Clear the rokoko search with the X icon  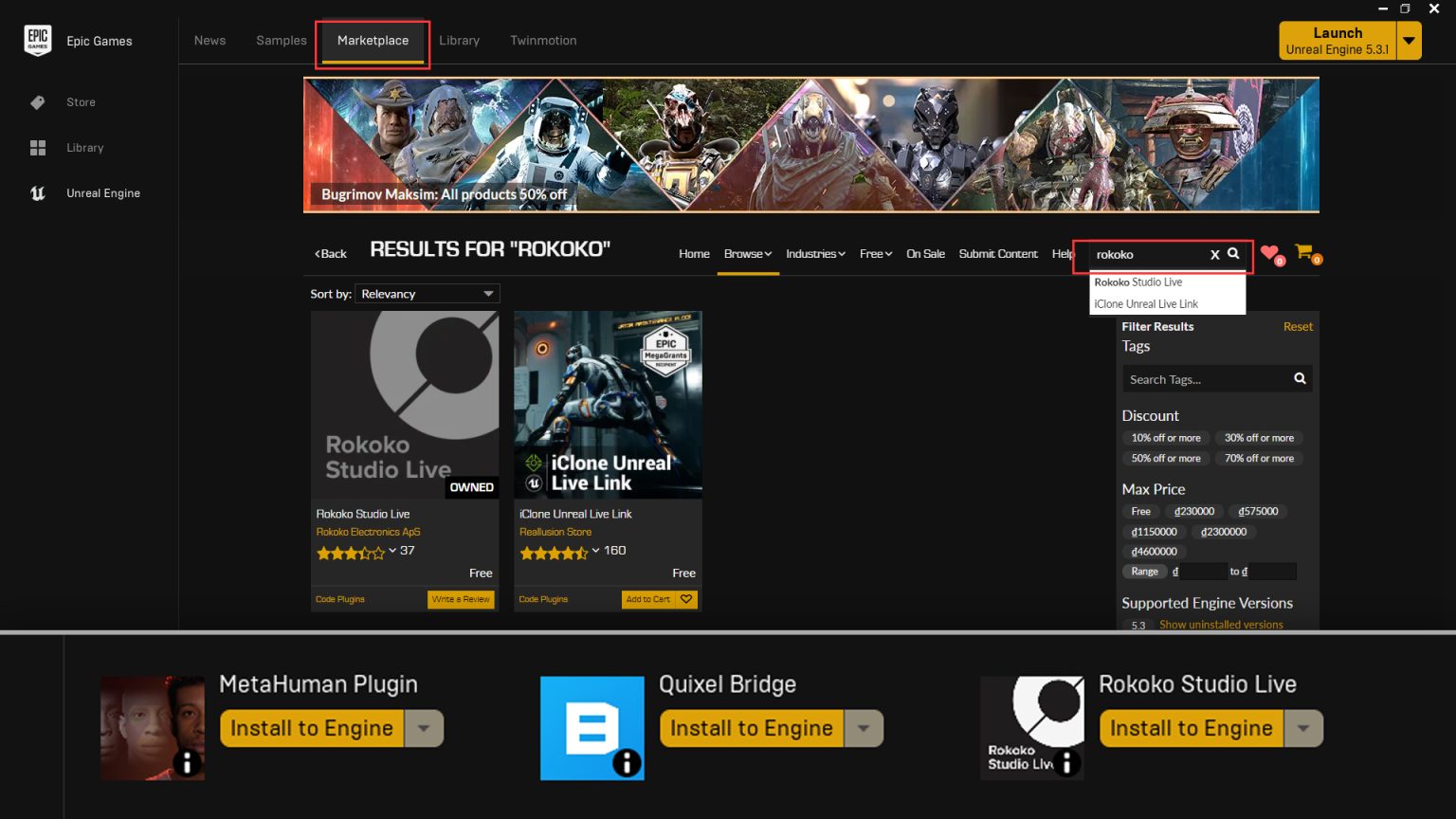point(1214,255)
